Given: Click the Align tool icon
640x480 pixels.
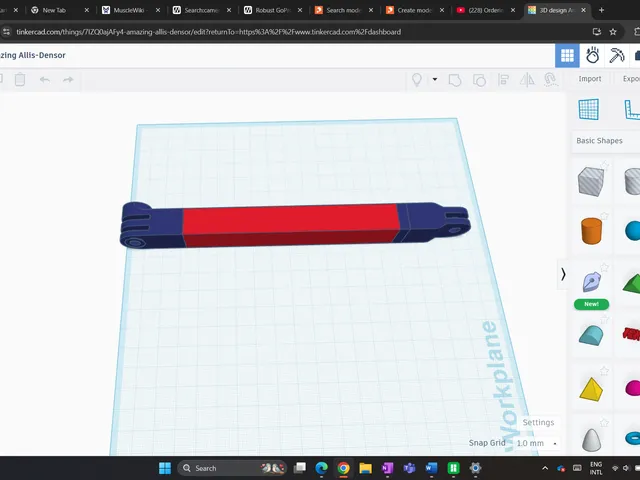Looking at the screenshot, I should (x=503, y=80).
